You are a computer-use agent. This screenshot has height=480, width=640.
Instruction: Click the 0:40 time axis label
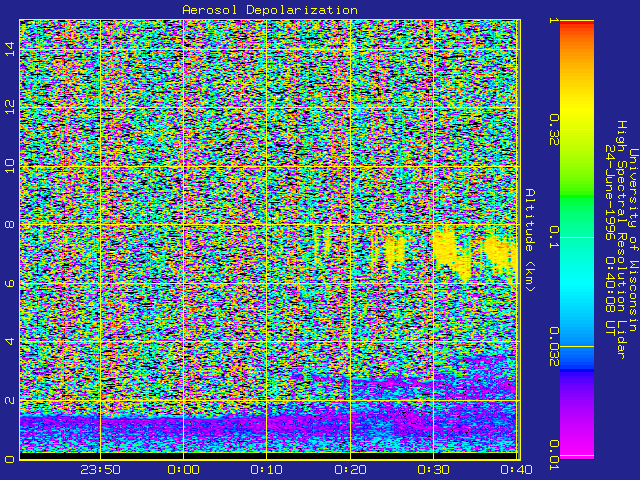pyautogui.click(x=516, y=470)
